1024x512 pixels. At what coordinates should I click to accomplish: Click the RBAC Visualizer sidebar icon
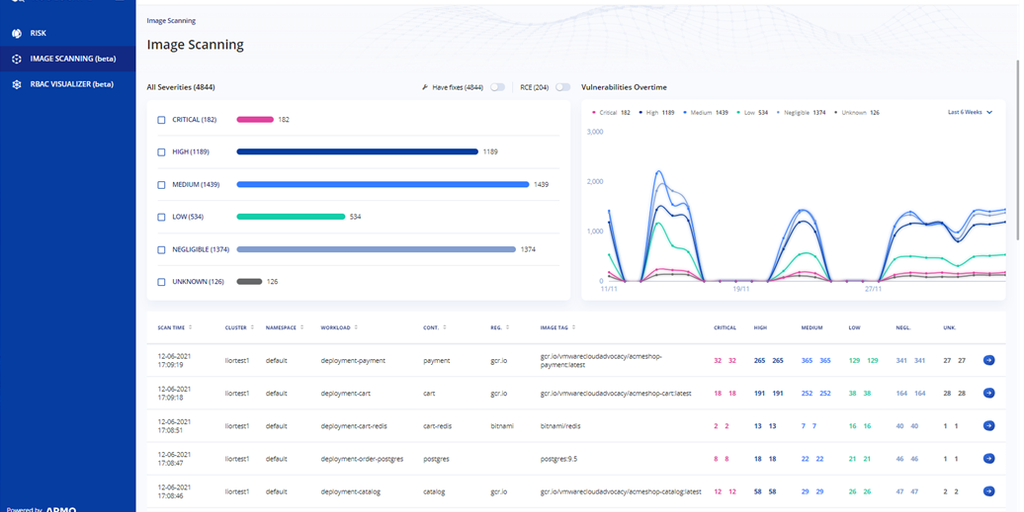pos(16,84)
